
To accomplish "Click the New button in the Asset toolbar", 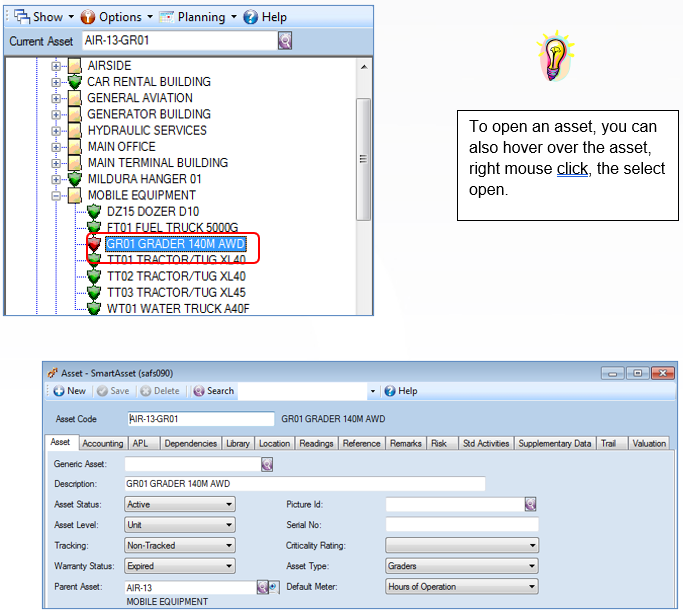I will [x=70, y=391].
